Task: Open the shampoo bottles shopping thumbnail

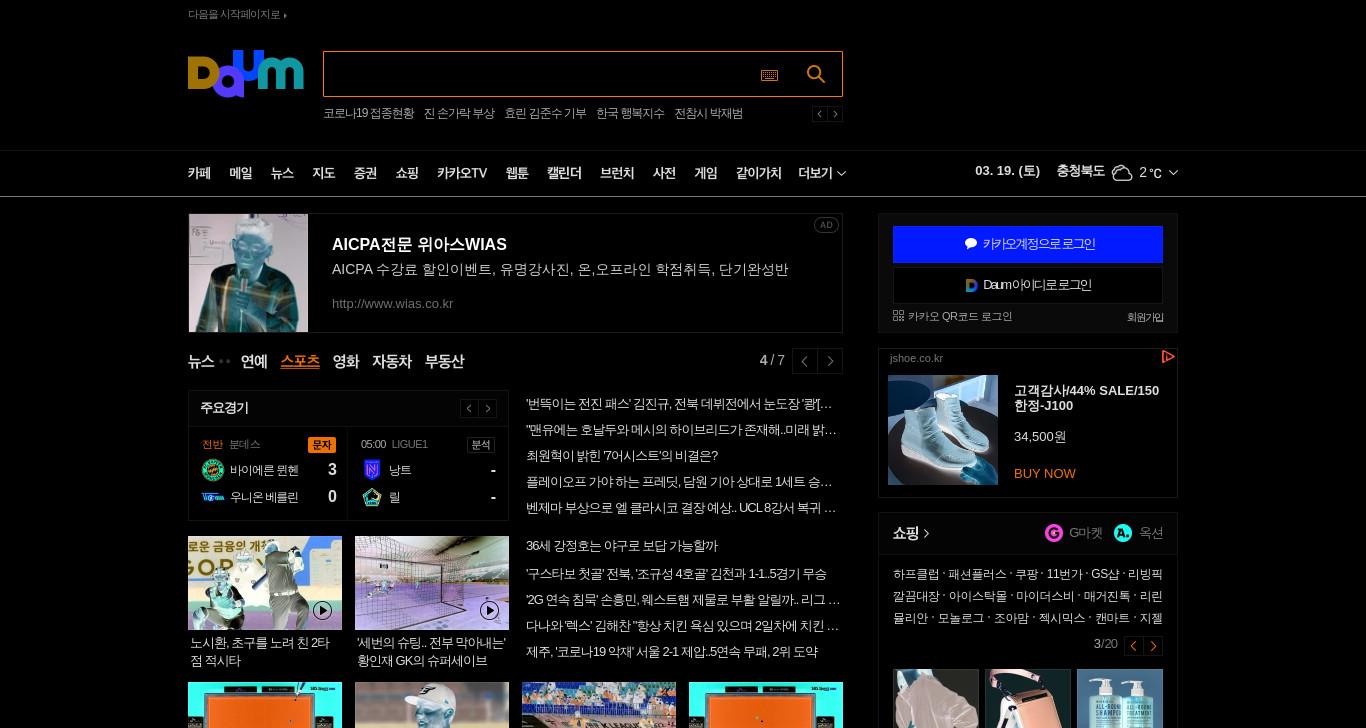Action: click(x=1120, y=698)
